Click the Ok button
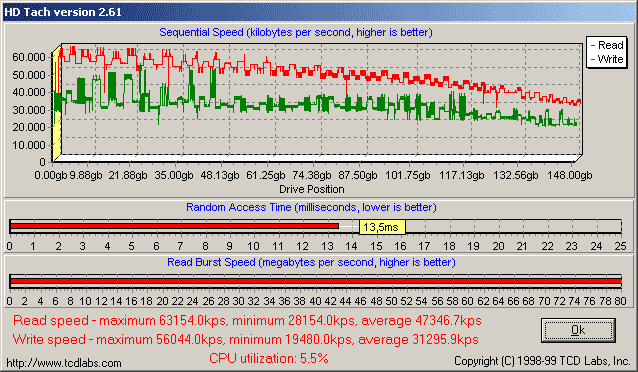This screenshot has height=372, width=638. click(x=578, y=330)
